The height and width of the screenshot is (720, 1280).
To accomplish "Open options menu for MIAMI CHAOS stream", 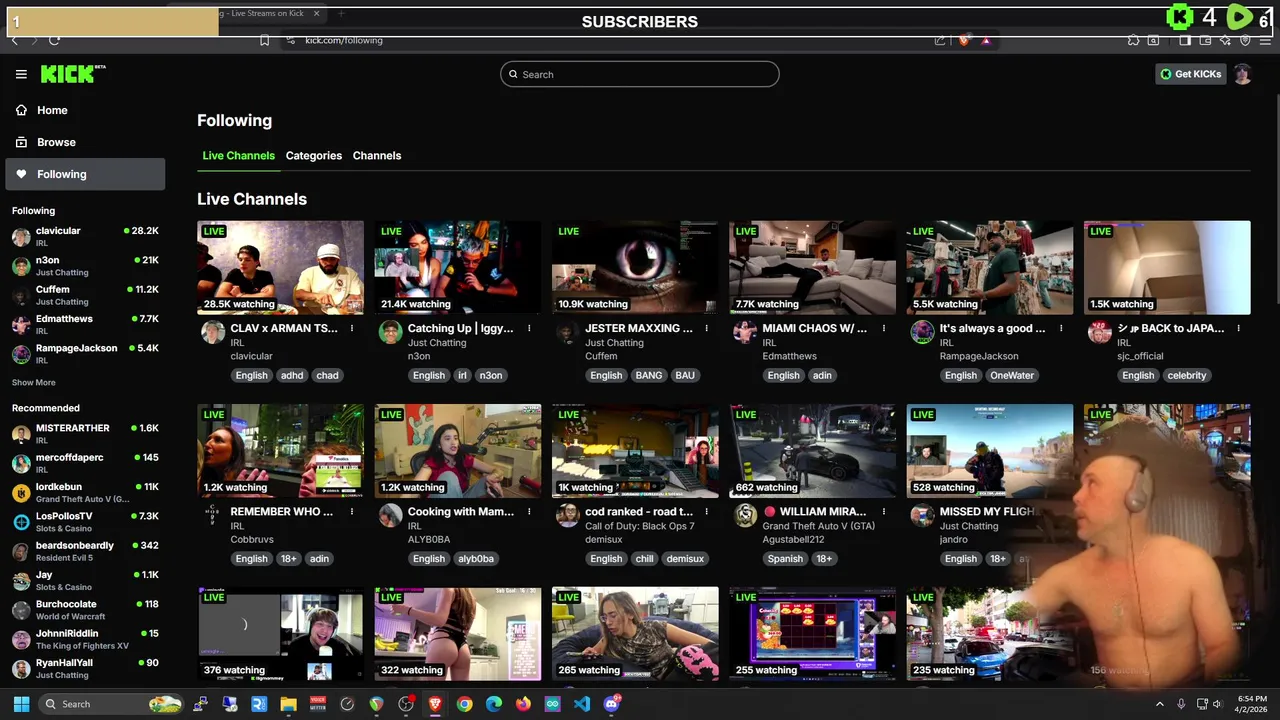I will [x=883, y=328].
